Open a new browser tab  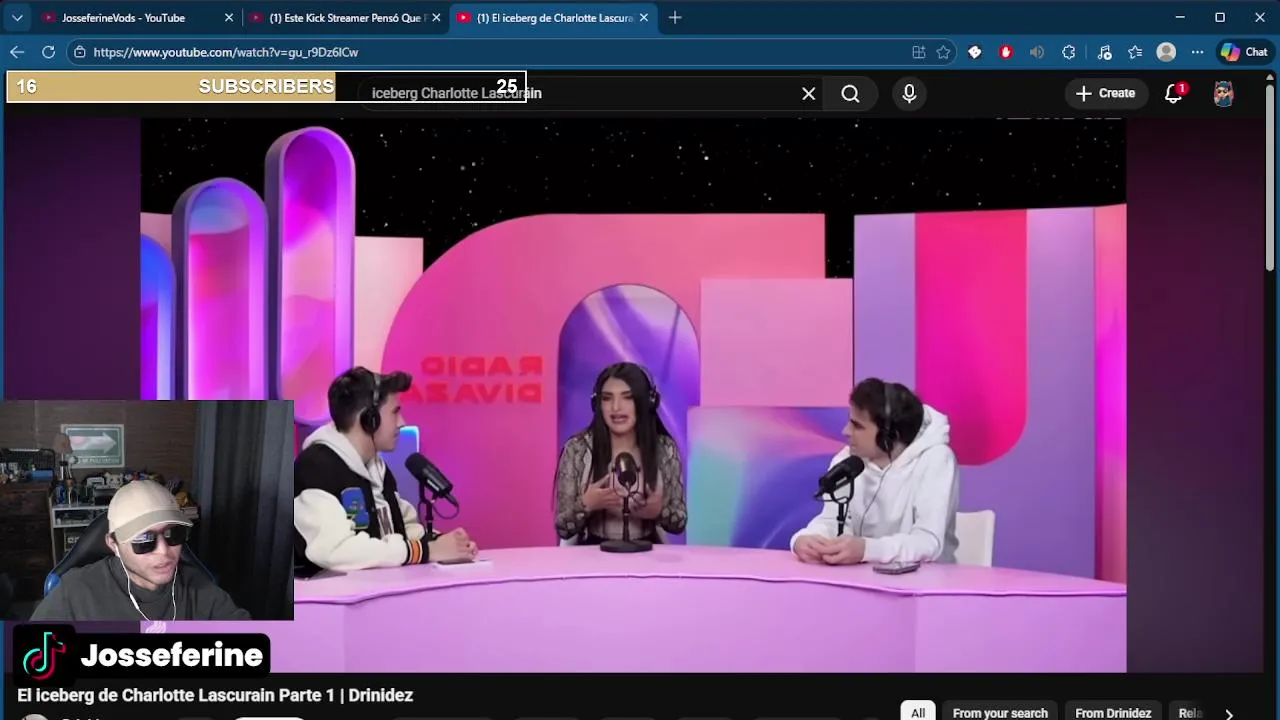point(675,18)
